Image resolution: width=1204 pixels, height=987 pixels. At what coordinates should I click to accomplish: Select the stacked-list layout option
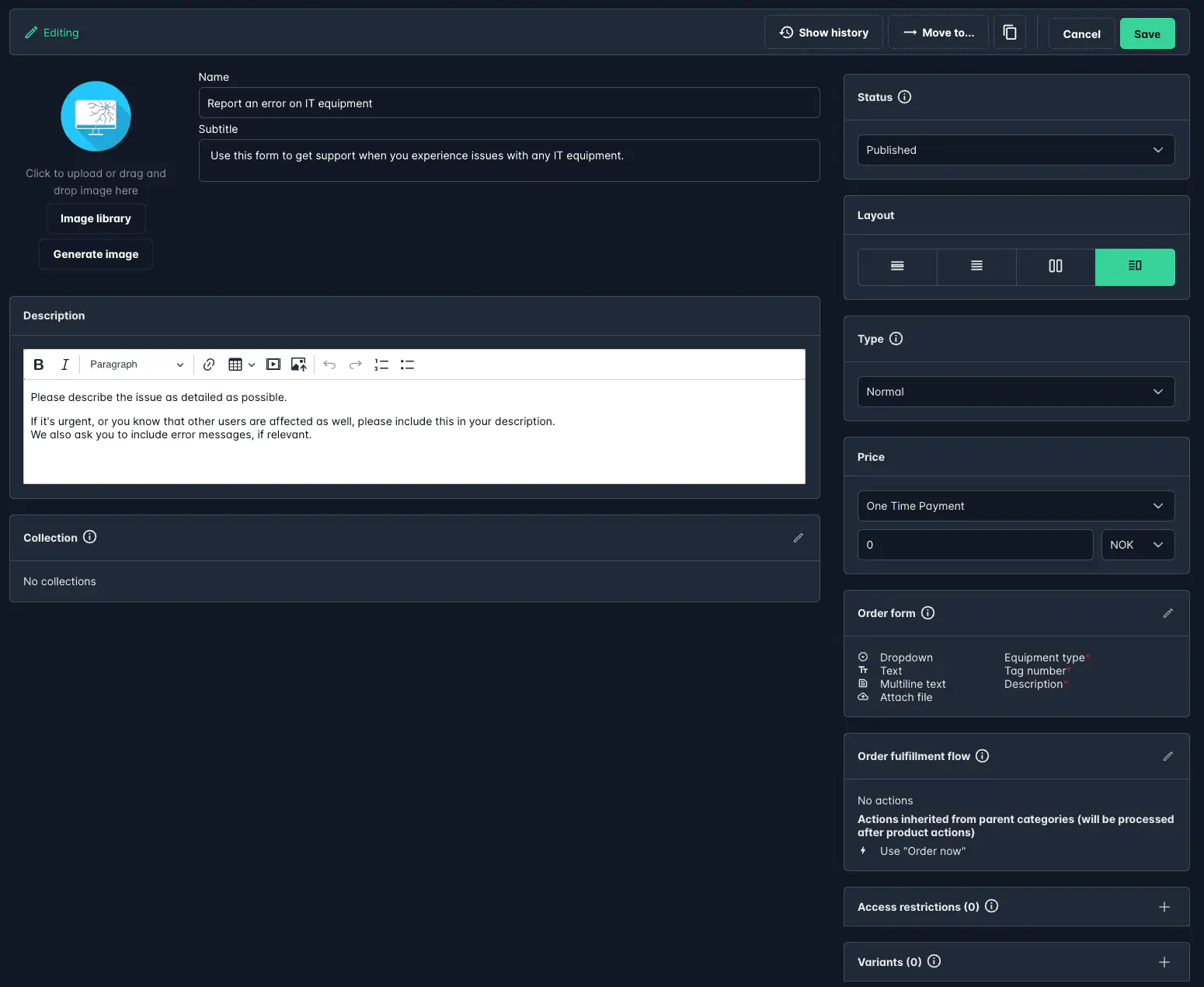[976, 267]
